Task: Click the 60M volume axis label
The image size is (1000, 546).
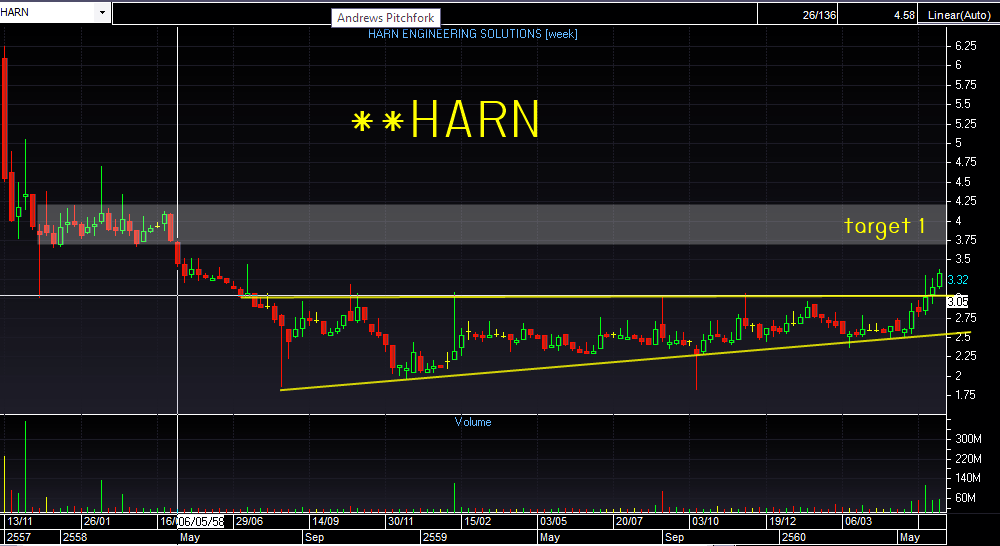Action: 965,498
